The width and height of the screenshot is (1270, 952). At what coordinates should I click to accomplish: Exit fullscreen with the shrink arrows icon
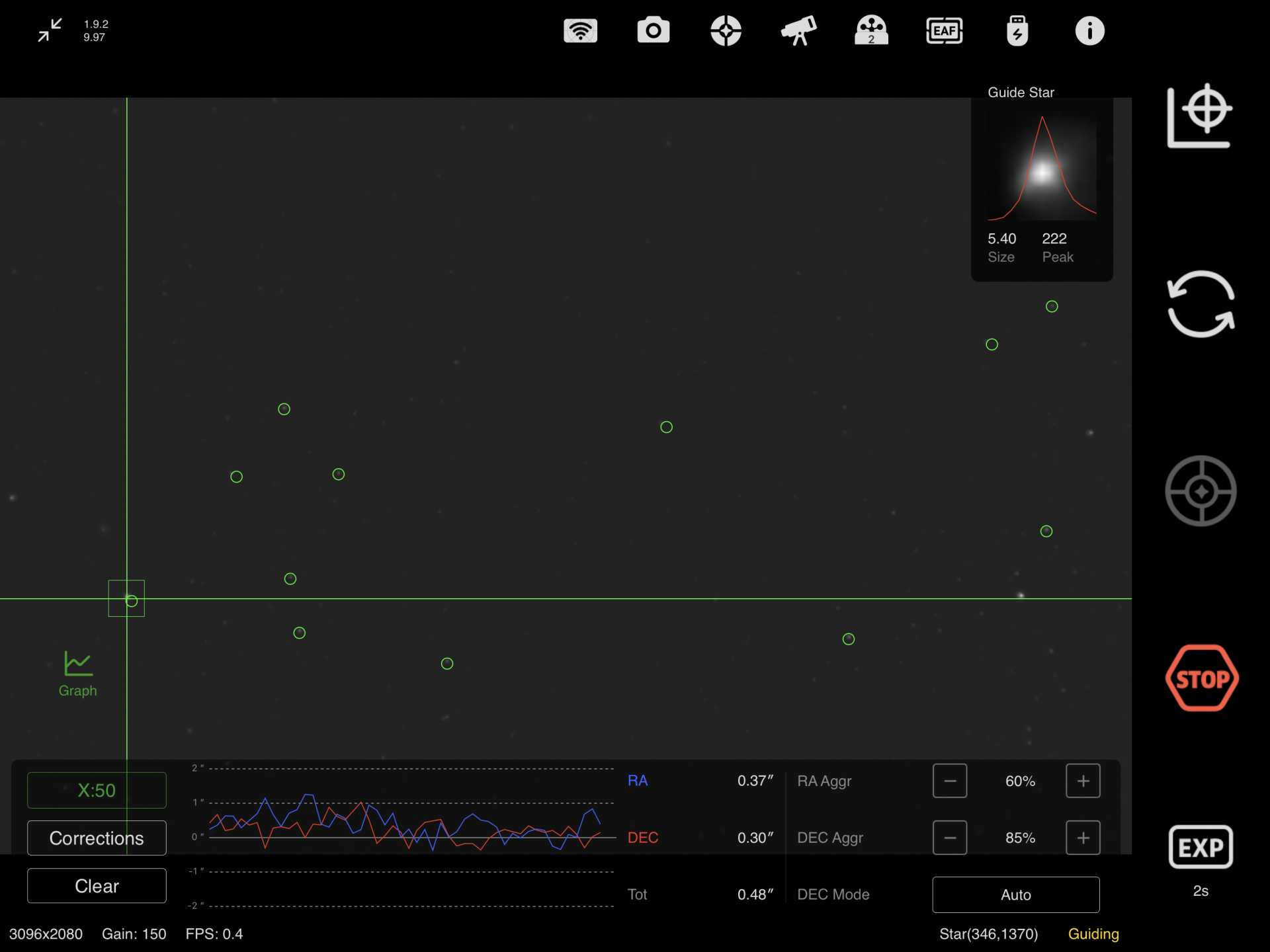pyautogui.click(x=50, y=30)
